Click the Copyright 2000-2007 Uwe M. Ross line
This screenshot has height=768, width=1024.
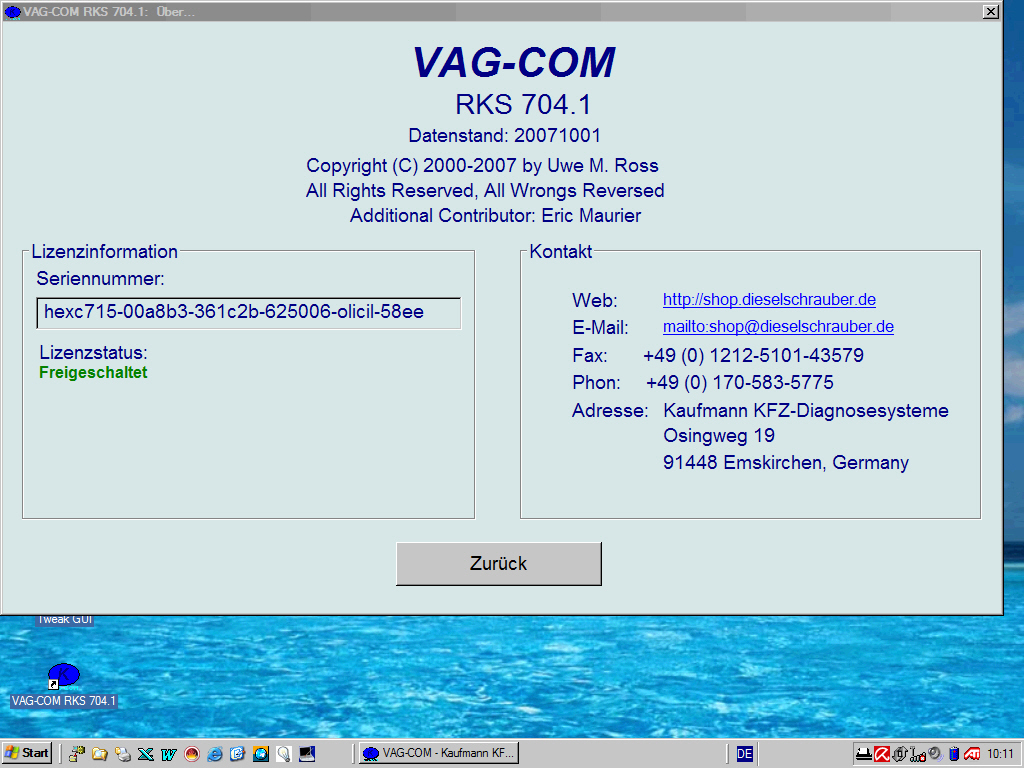(483, 166)
